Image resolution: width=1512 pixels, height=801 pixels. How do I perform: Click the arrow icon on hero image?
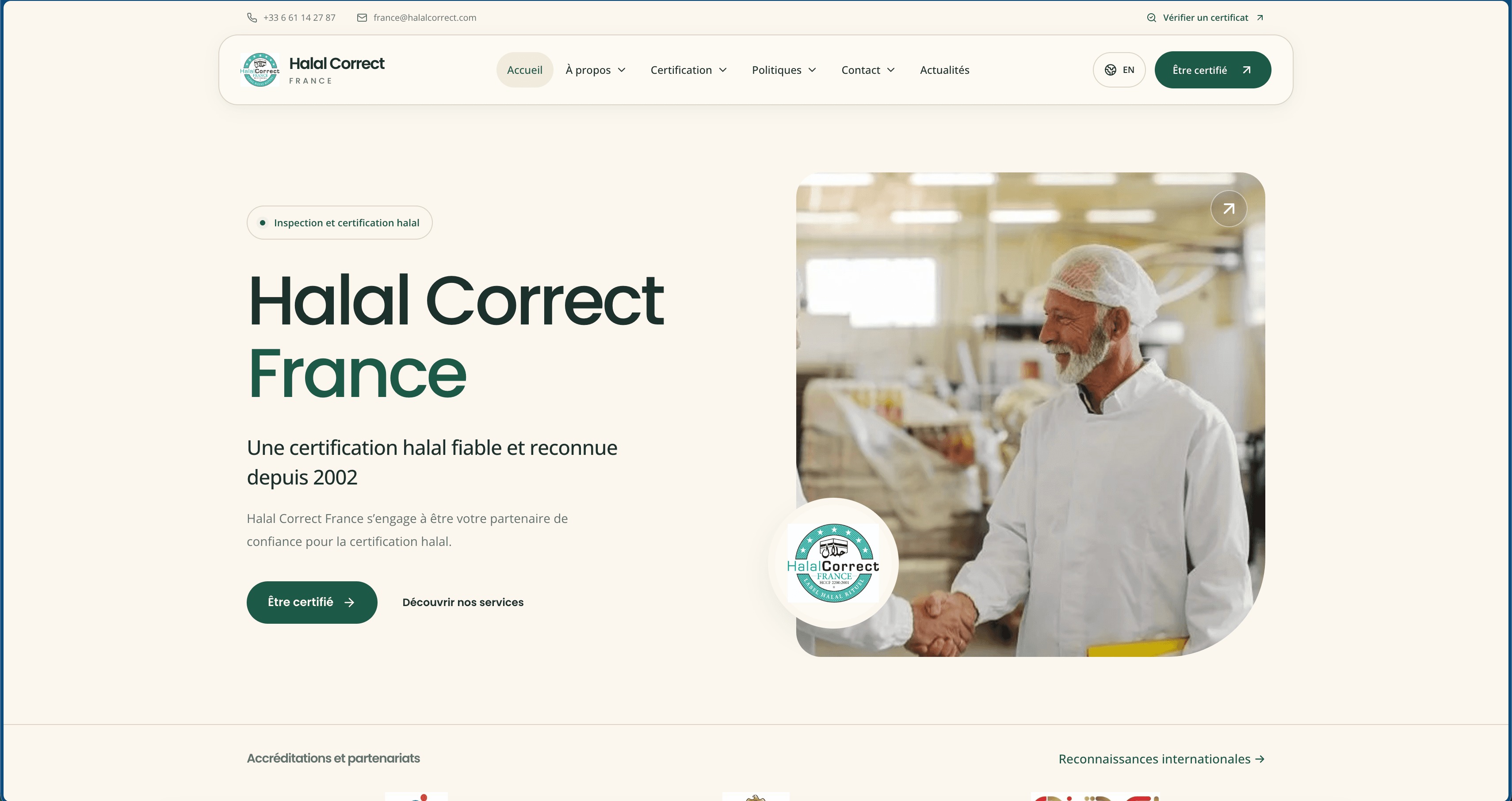pyautogui.click(x=1229, y=208)
